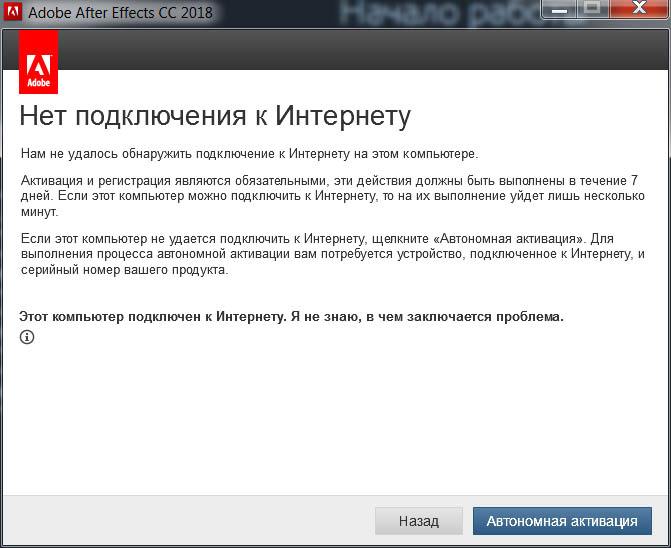
Task: Select the bold link Этот компьютер подключен к Интернету
Action: 291,317
